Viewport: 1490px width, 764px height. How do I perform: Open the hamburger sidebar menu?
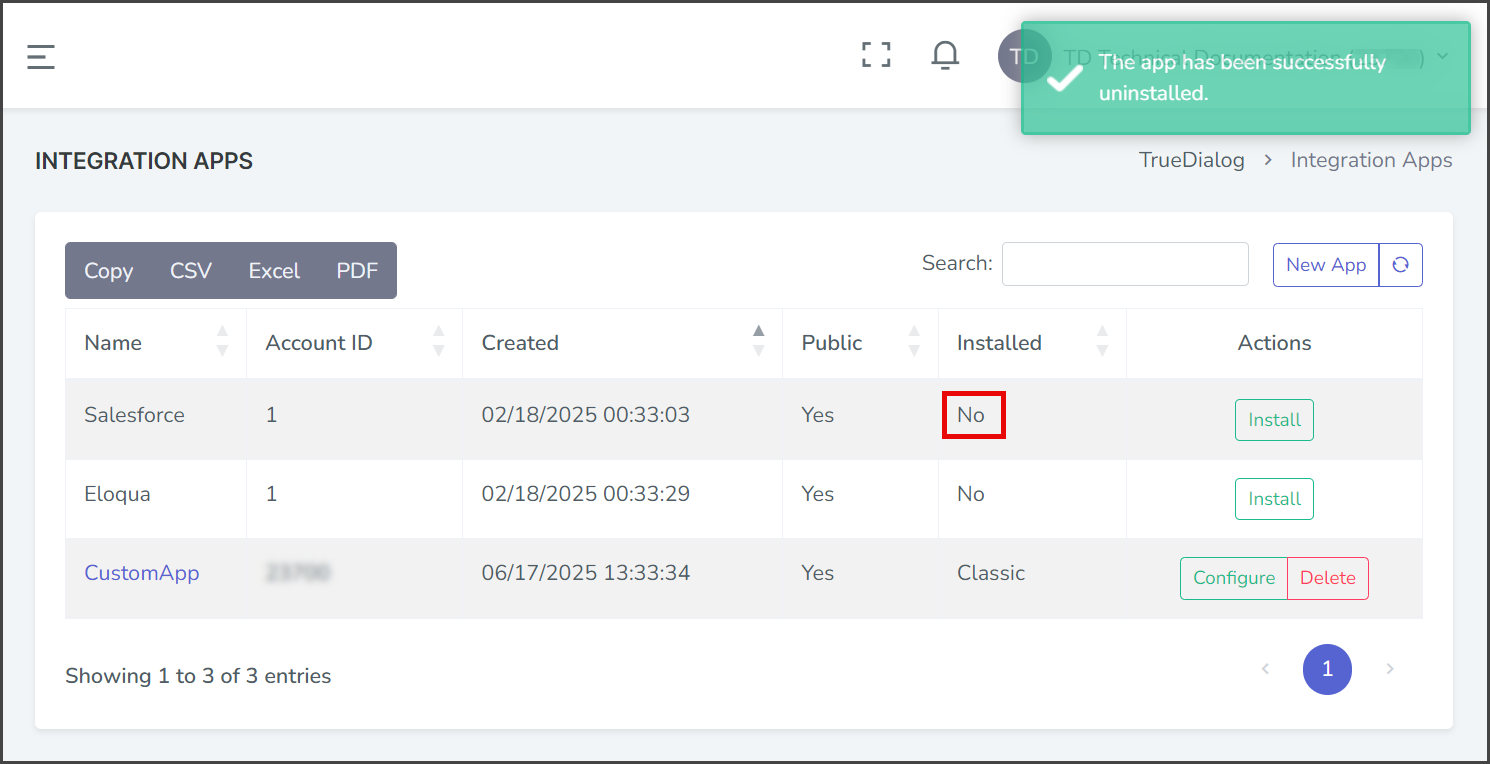[x=41, y=56]
